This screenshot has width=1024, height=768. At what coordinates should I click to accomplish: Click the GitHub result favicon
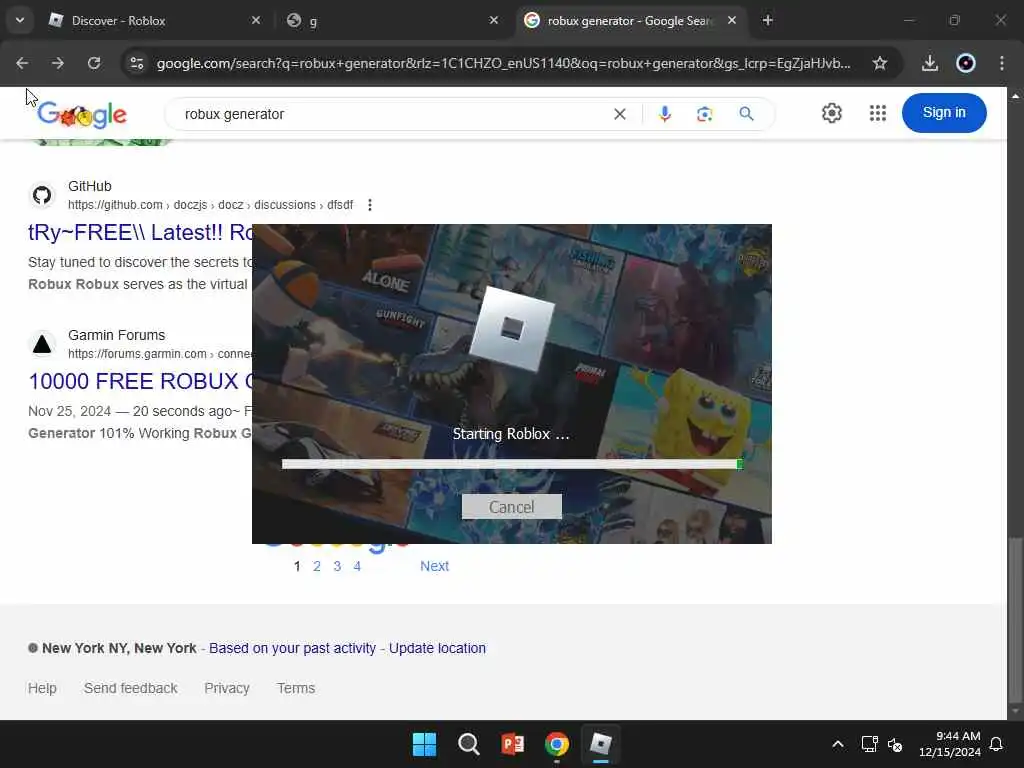click(x=42, y=195)
